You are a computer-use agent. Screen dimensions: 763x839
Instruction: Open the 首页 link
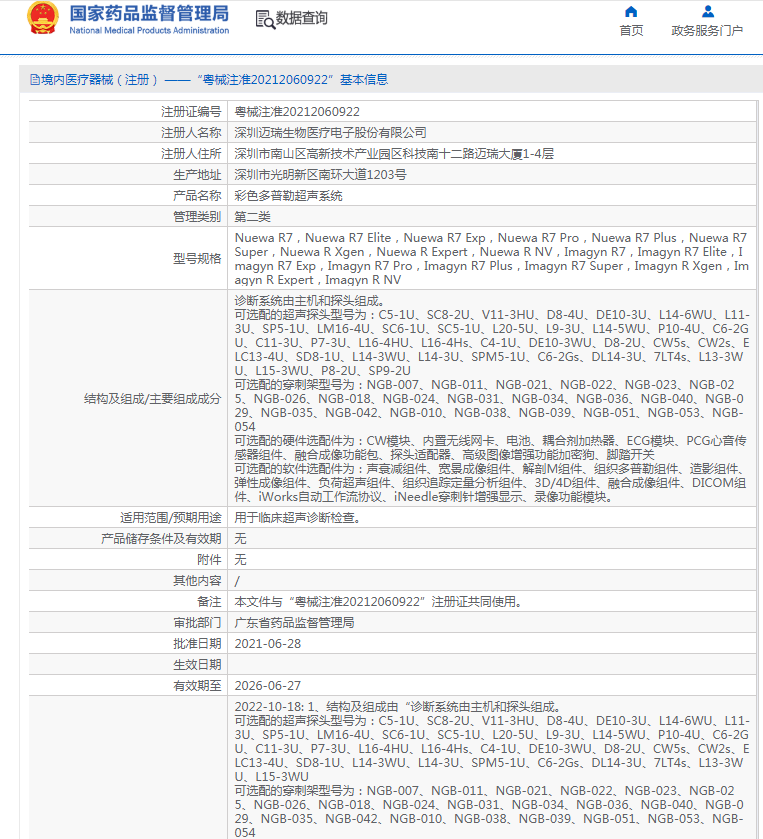pos(631,31)
